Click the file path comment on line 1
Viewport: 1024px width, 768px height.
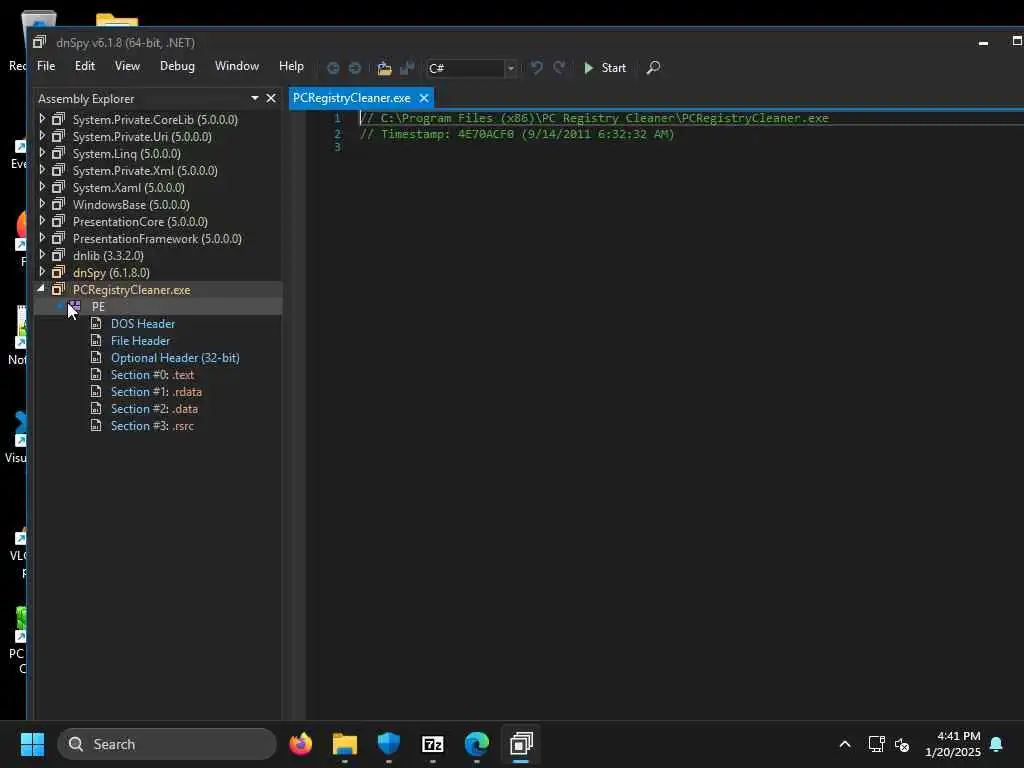[594, 118]
